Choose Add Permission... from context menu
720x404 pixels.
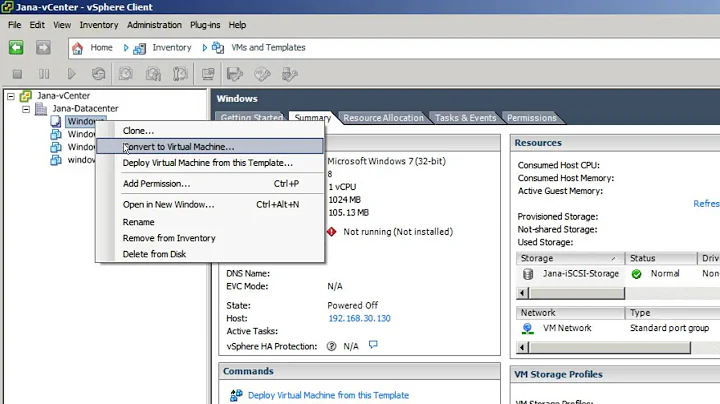(x=210, y=184)
